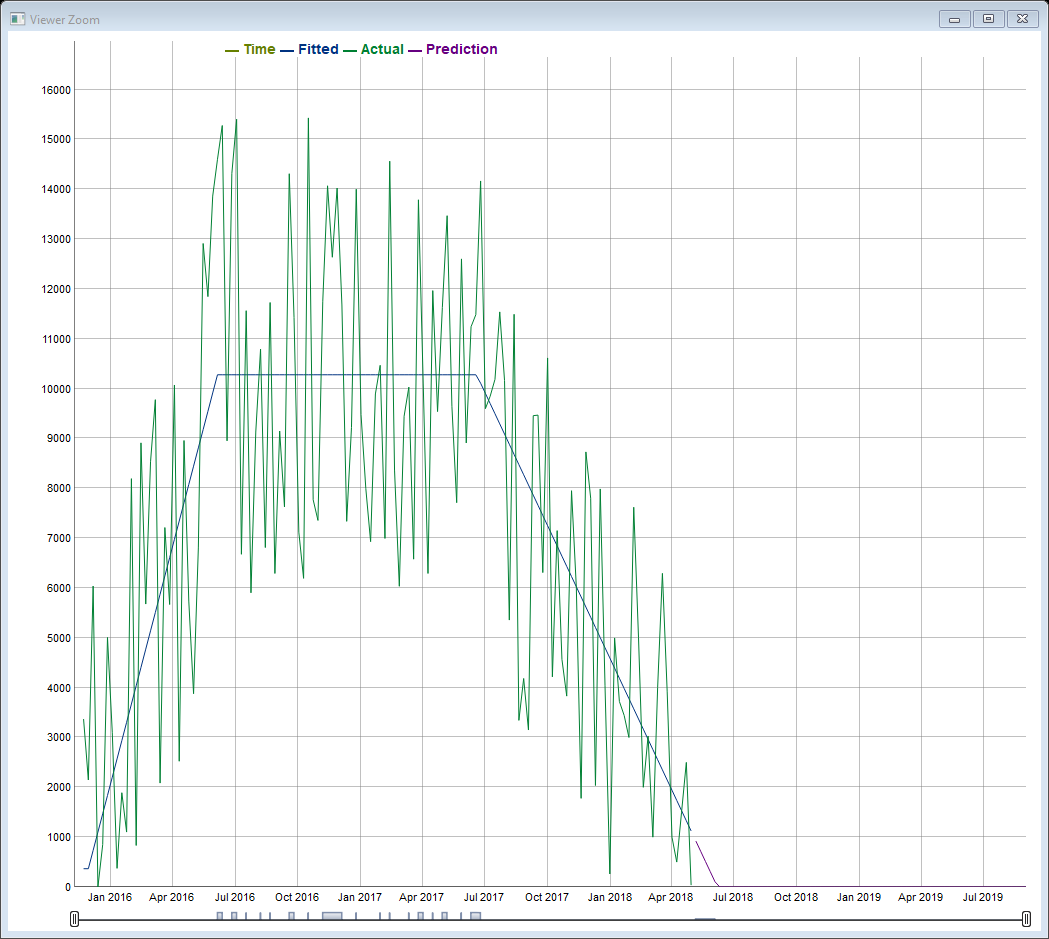
Task: Click the Jul 2016 x-axis label
Action: click(x=235, y=898)
